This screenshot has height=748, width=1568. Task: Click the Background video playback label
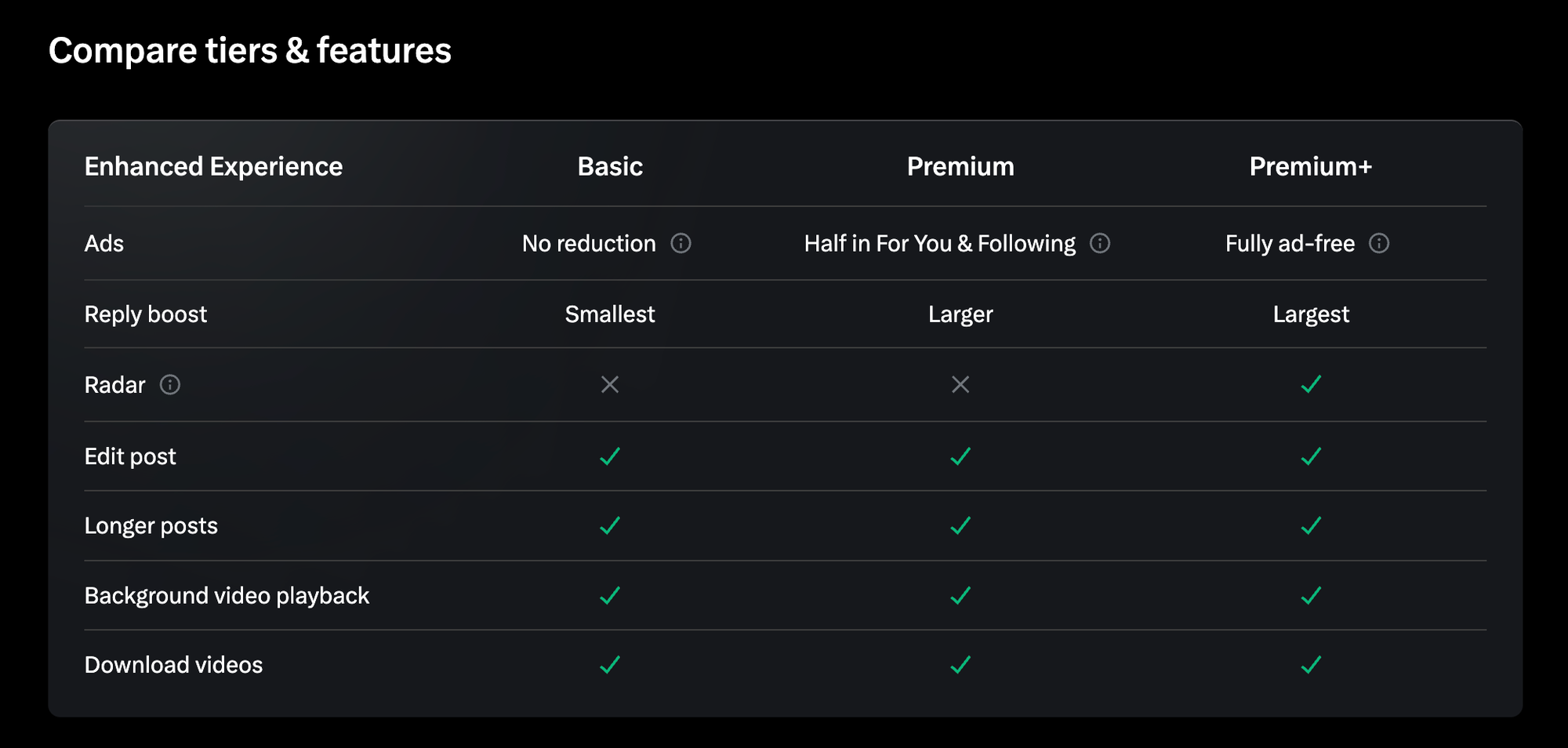[227, 596]
